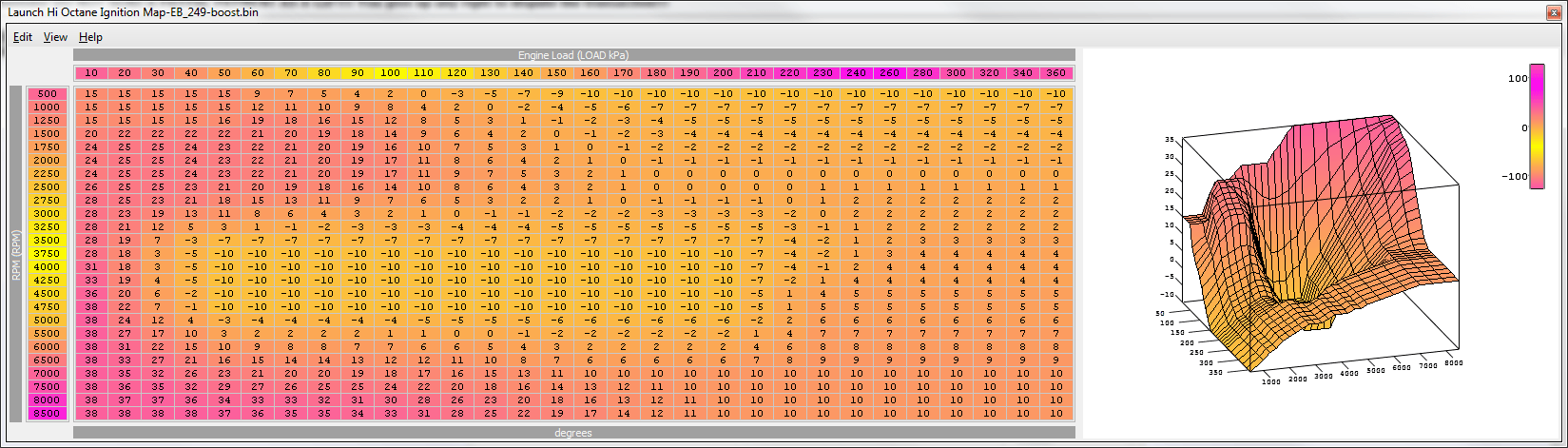Click the 3250 RPM row header
This screenshot has width=1568, height=448.
[x=48, y=227]
